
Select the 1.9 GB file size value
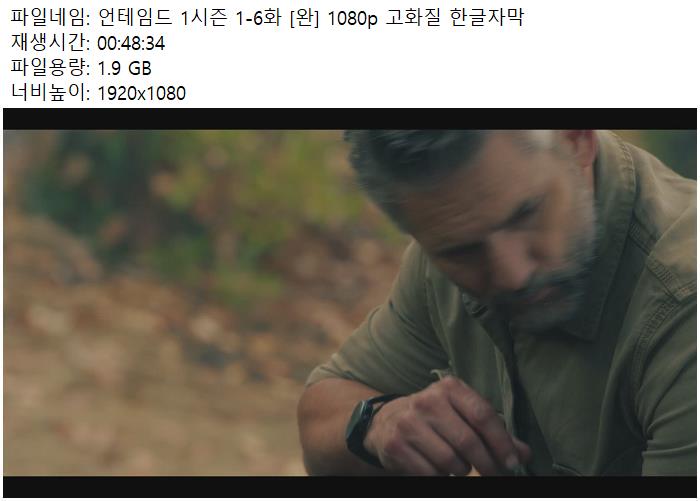click(x=125, y=69)
